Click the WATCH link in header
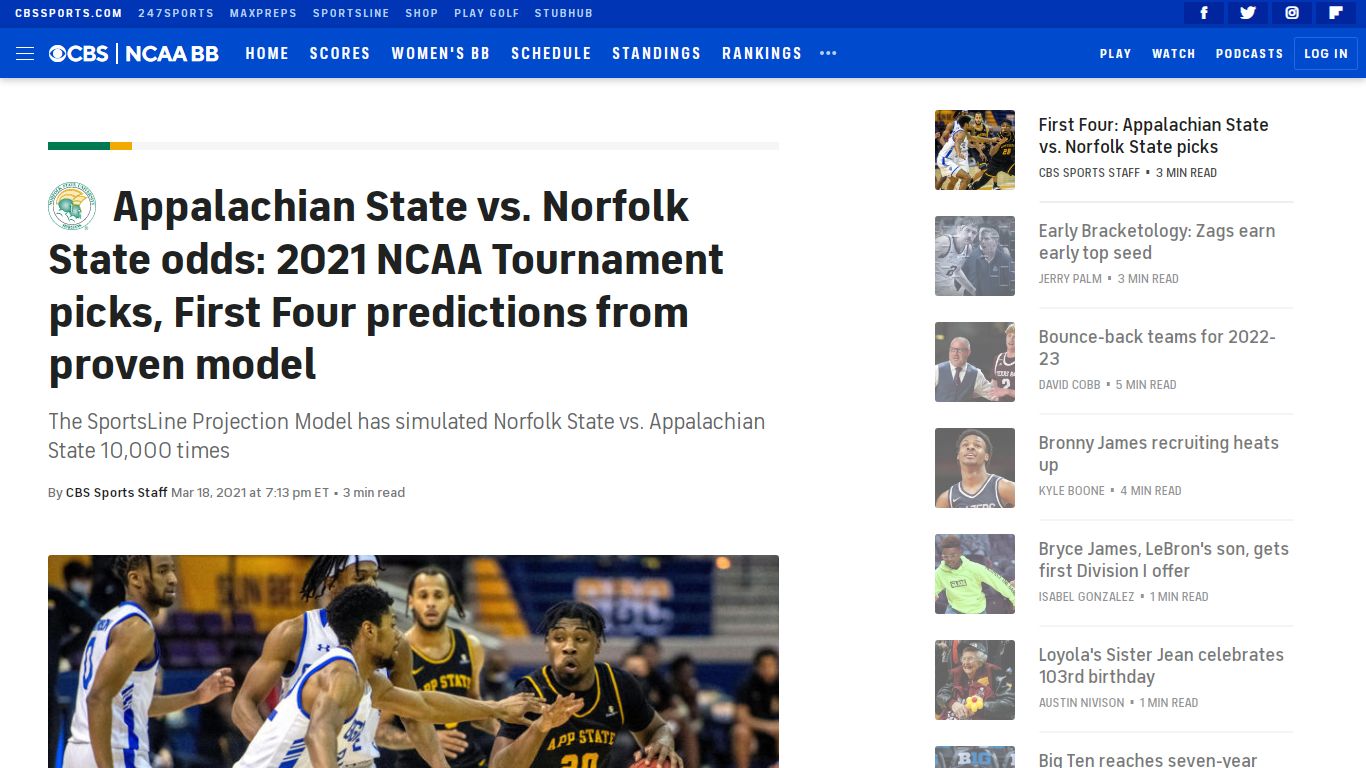This screenshot has width=1366, height=768. pos(1174,54)
